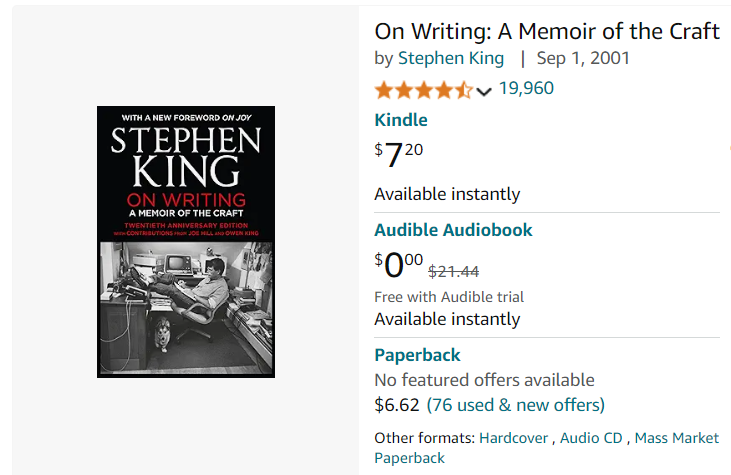Choose the Hardcover format link

(513, 438)
